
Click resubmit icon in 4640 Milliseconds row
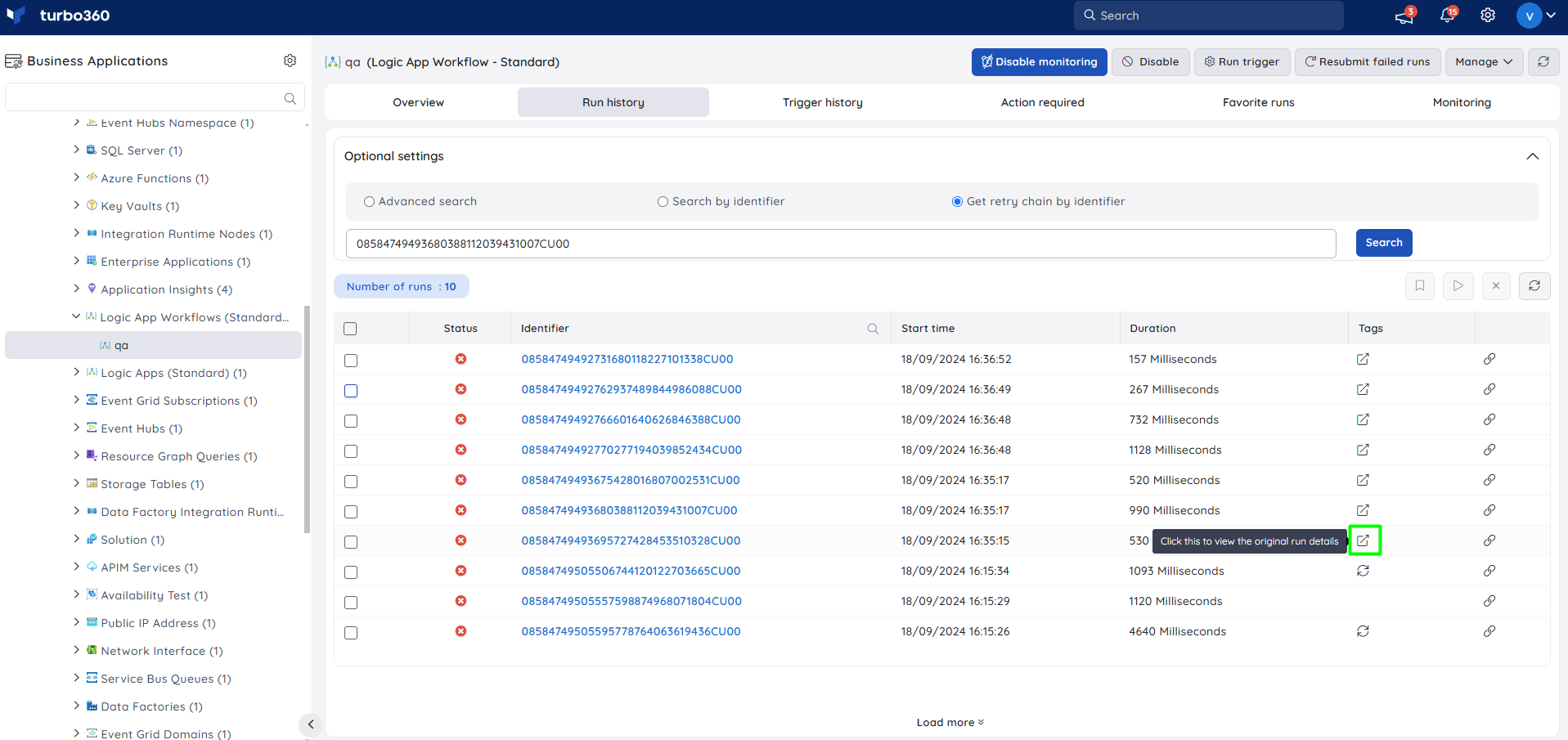pos(1363,631)
